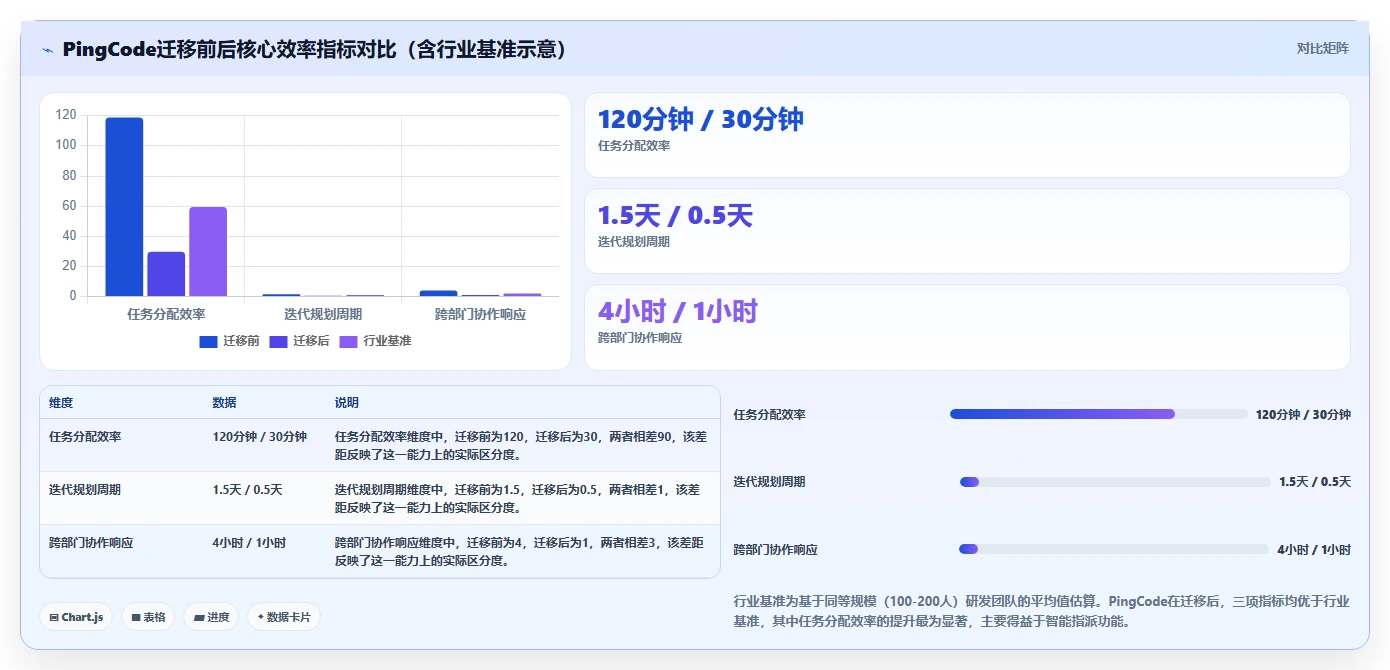
Task: Click the 表格 chip
Action: [148, 617]
